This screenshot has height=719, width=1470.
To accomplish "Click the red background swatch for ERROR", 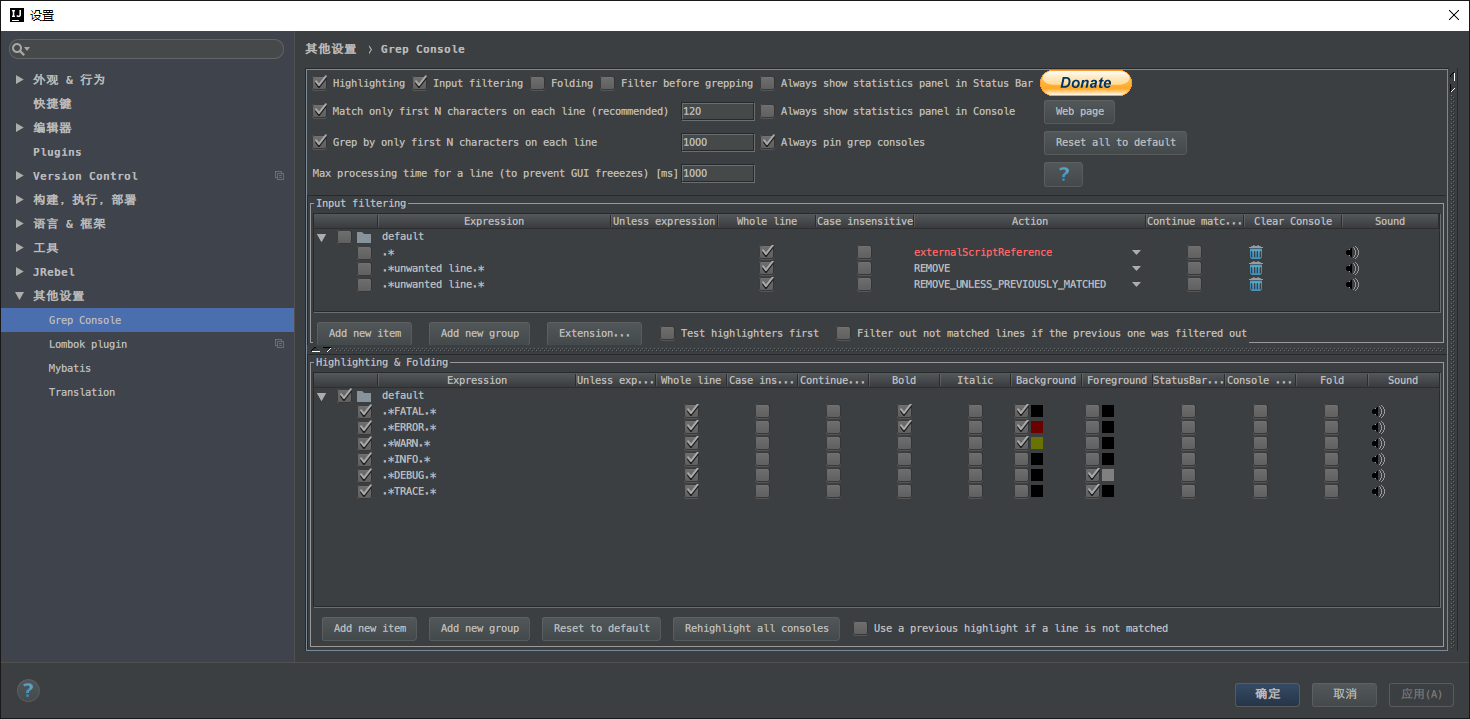I will [x=1037, y=427].
